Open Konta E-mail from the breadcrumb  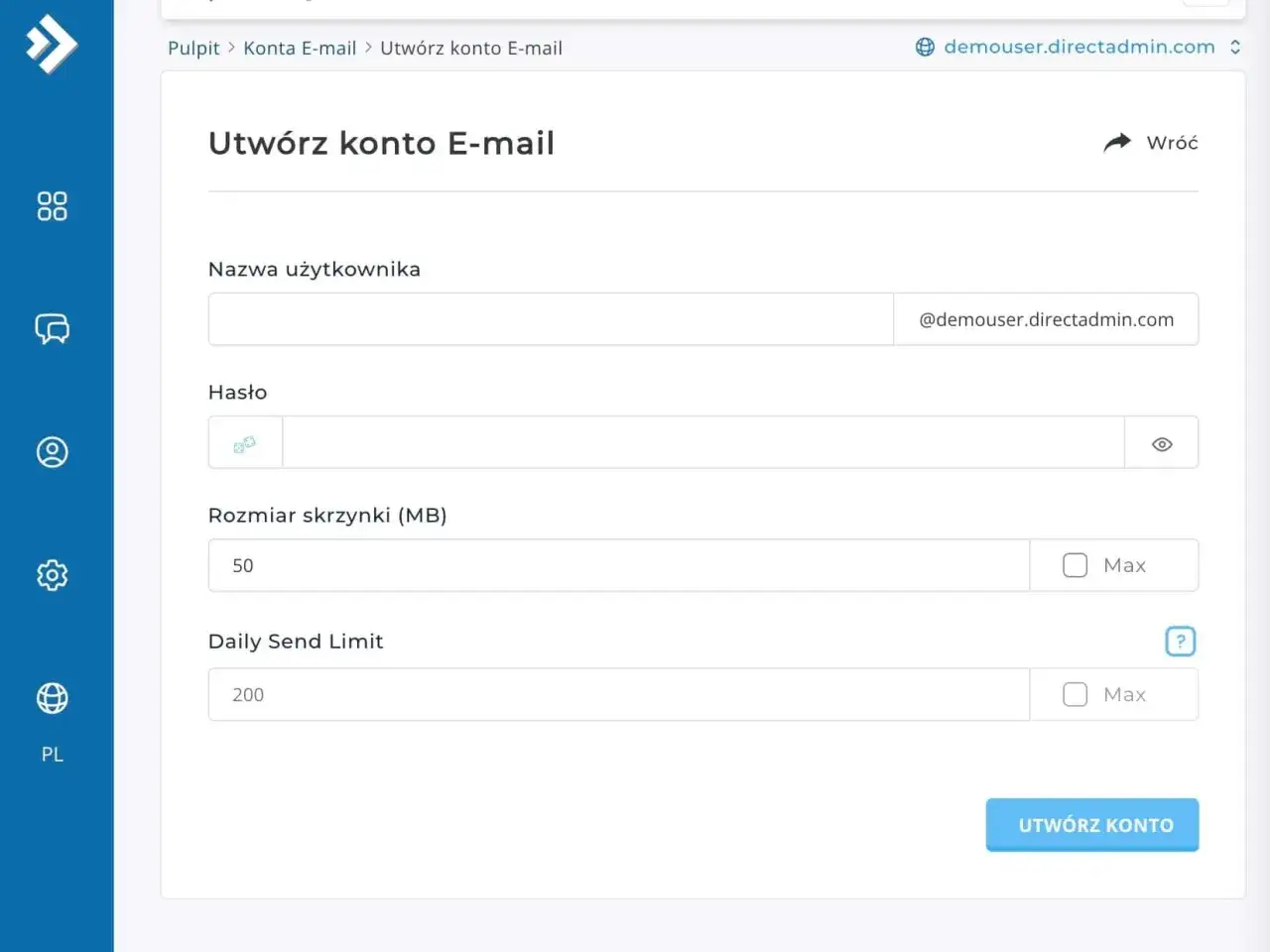[300, 47]
